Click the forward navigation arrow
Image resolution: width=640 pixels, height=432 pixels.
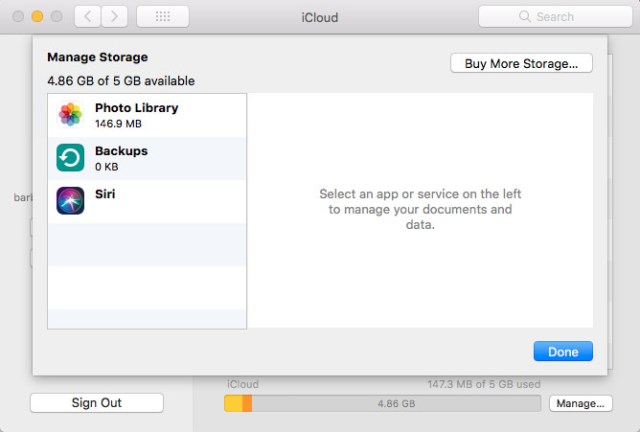click(114, 17)
